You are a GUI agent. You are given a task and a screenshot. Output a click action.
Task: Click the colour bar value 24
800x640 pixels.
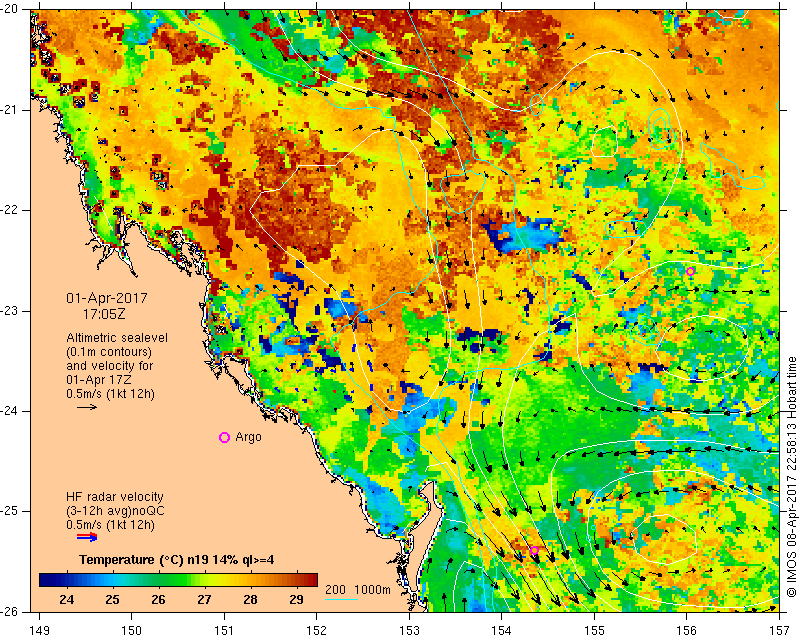click(x=66, y=600)
